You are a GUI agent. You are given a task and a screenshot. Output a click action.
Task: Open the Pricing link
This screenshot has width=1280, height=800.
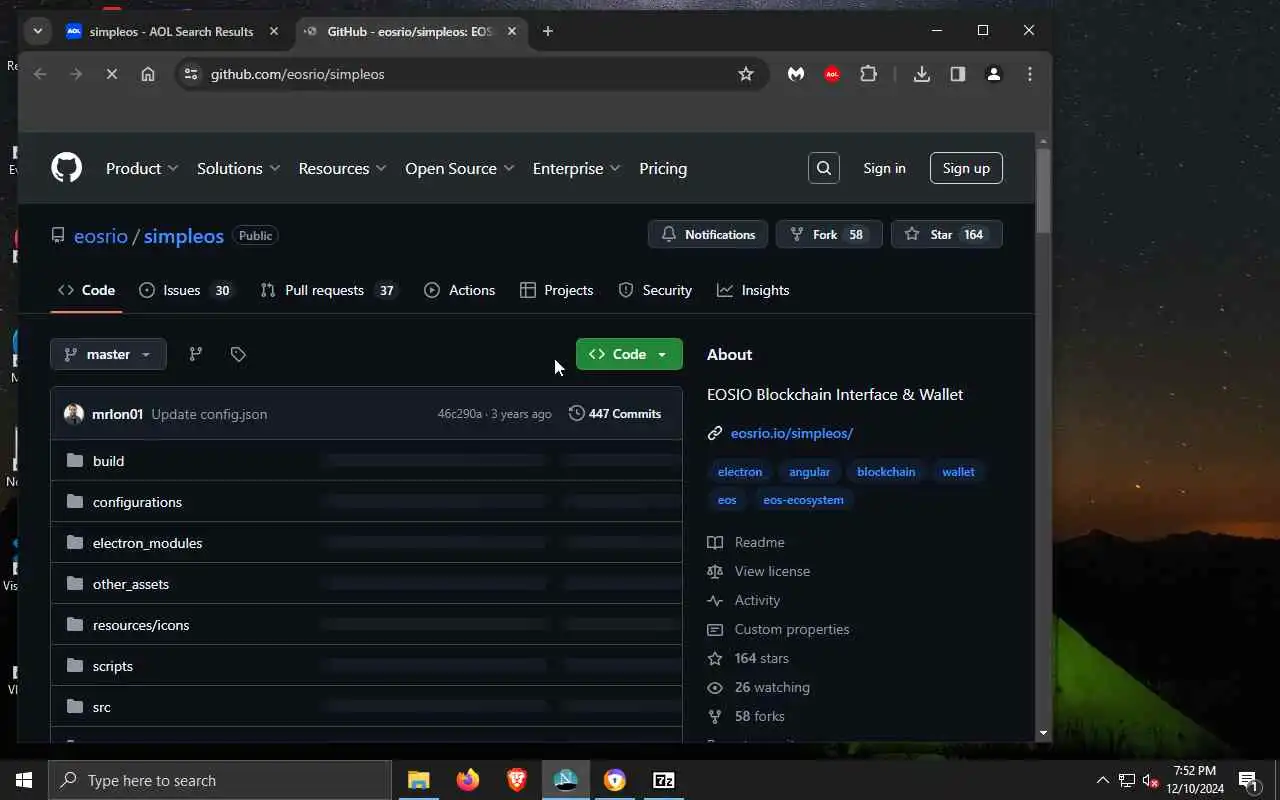663,168
